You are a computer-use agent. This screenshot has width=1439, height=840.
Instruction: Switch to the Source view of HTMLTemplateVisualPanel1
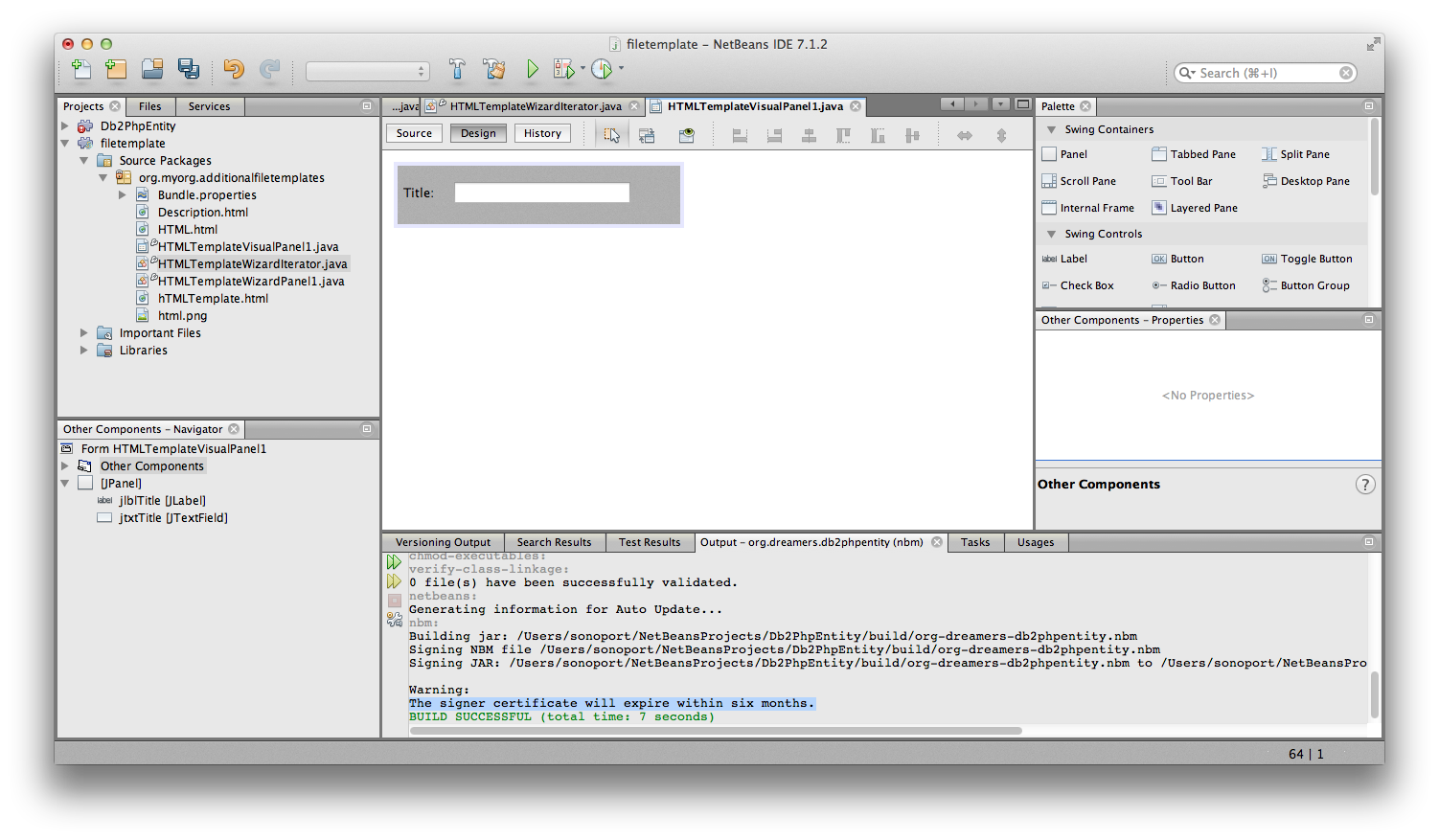(414, 133)
